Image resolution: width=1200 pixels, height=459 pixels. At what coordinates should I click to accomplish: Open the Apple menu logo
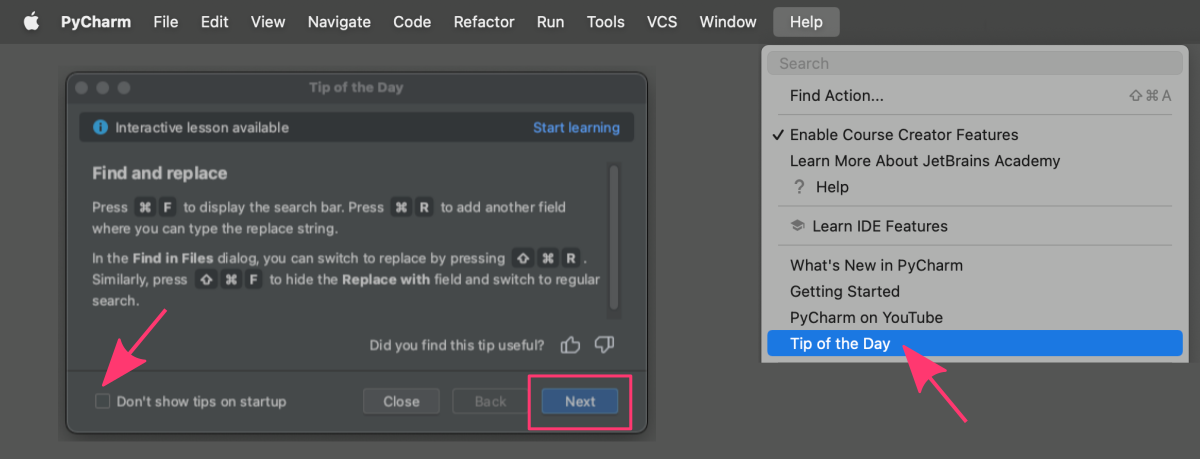(x=31, y=21)
